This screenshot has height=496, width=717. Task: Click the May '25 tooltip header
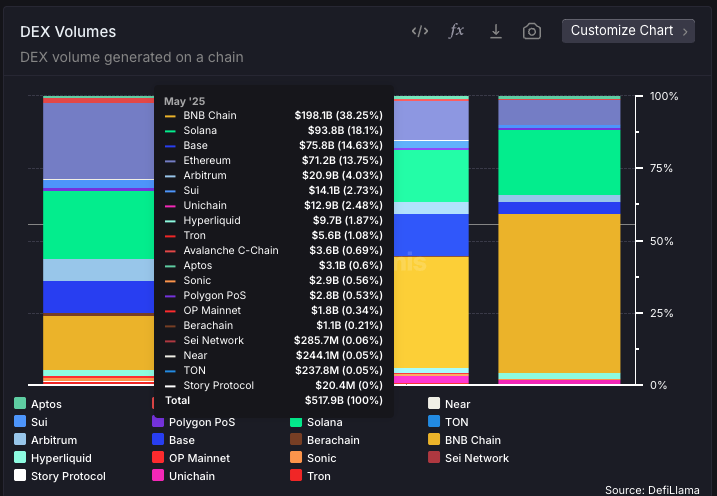(184, 101)
